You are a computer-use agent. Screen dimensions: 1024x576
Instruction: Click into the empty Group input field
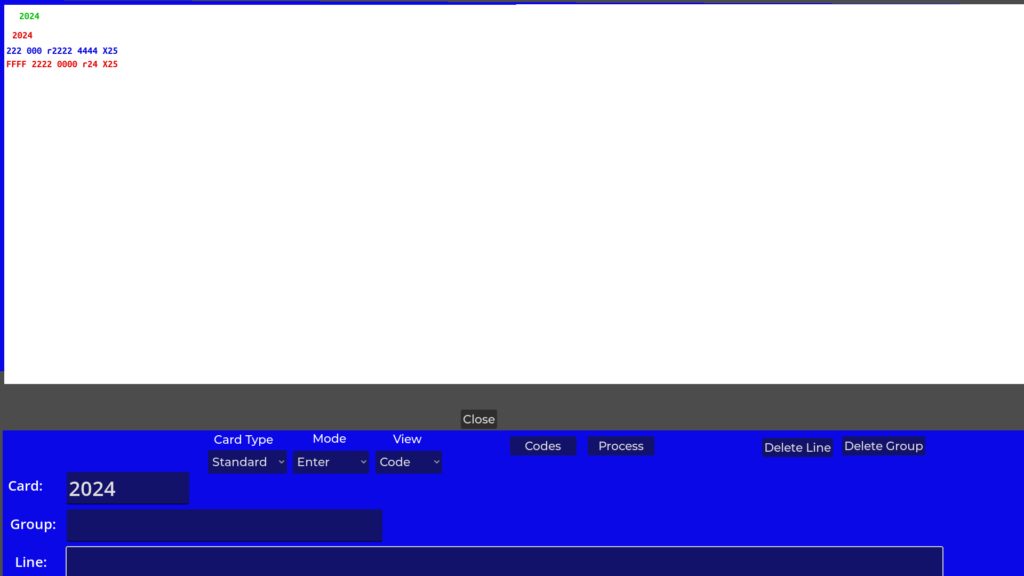224,525
